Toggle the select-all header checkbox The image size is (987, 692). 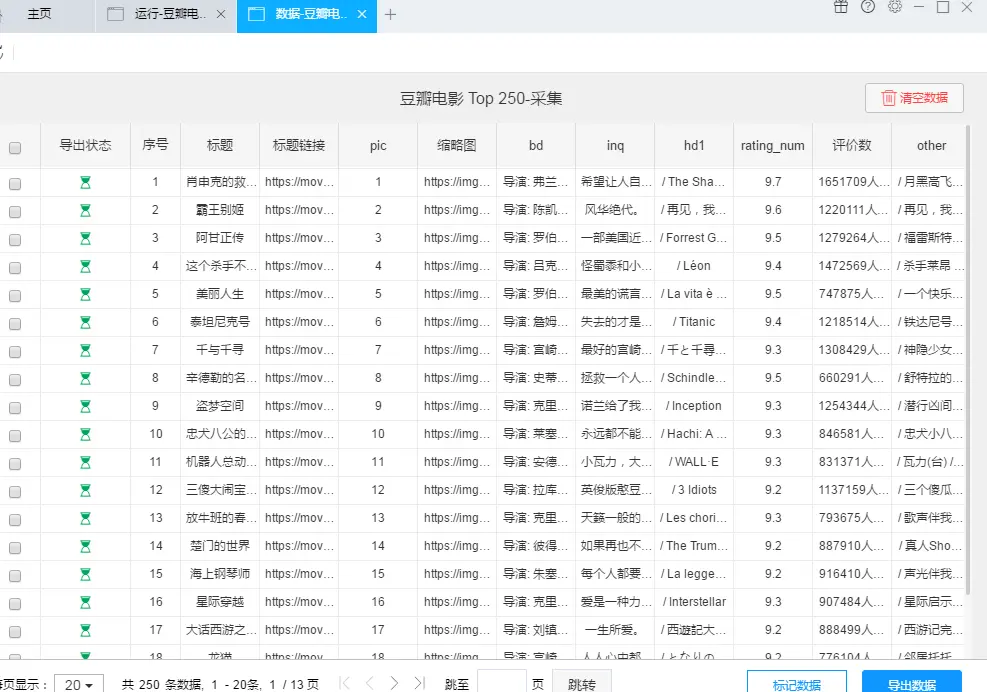pos(15,148)
